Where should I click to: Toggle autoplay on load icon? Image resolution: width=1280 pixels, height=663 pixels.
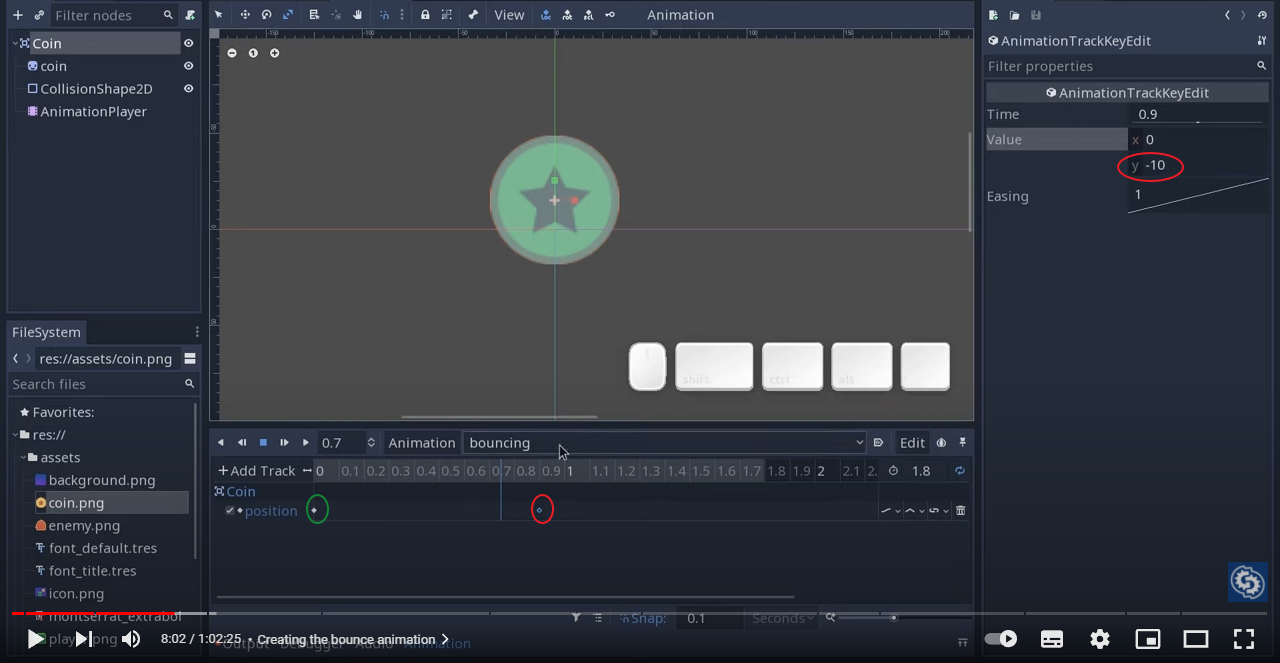878,443
